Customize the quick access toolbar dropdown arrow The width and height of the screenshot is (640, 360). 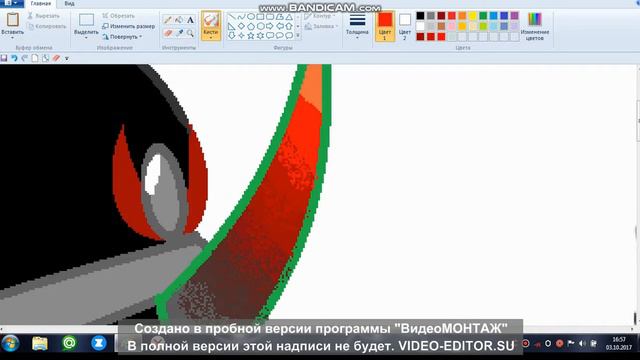[x=67, y=58]
